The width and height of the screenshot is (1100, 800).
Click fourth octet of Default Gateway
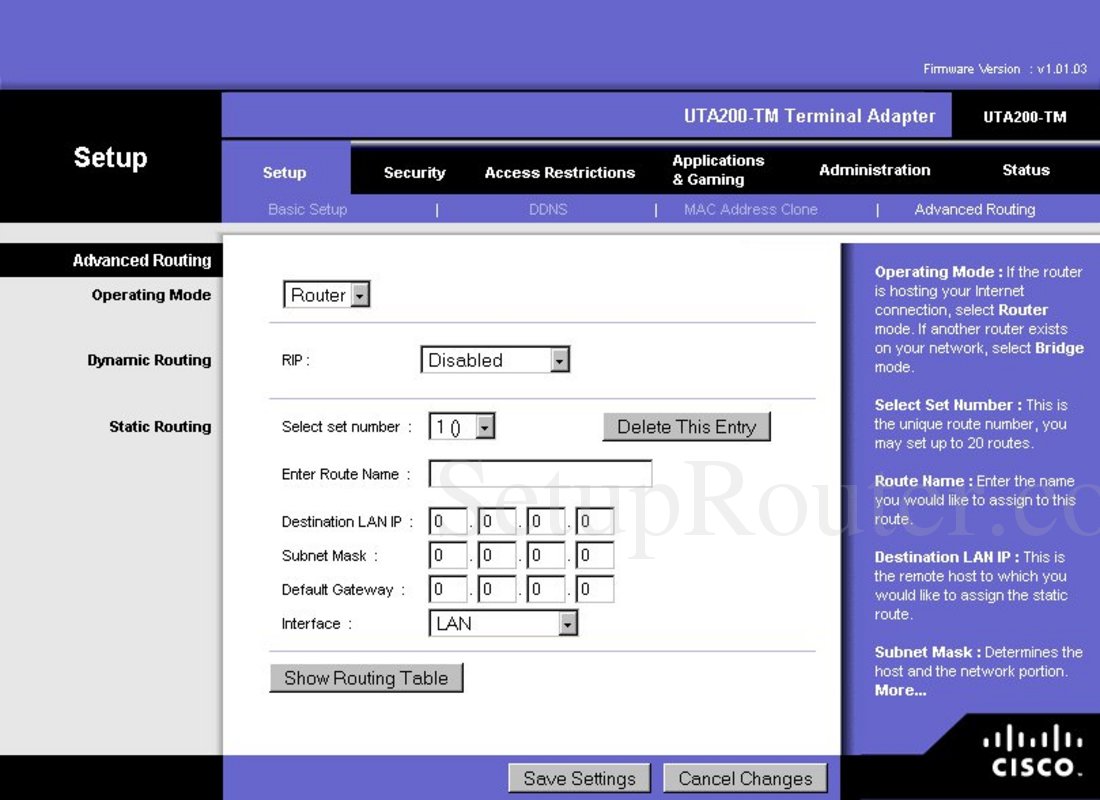pyautogui.click(x=595, y=589)
